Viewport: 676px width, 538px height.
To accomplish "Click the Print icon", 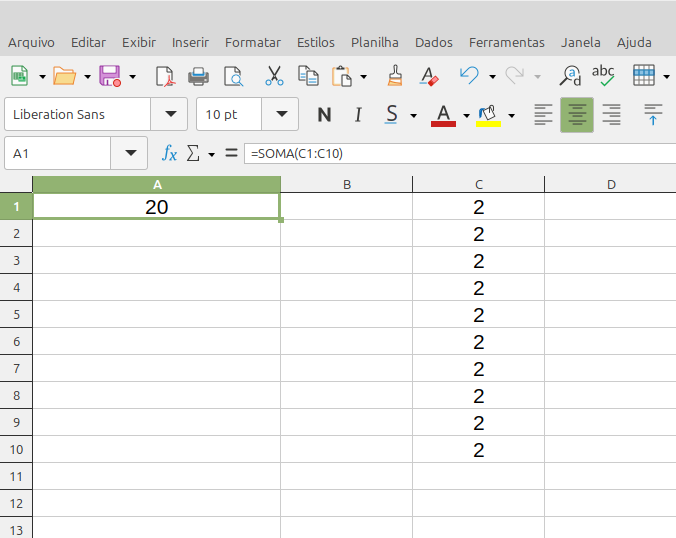I will [199, 76].
